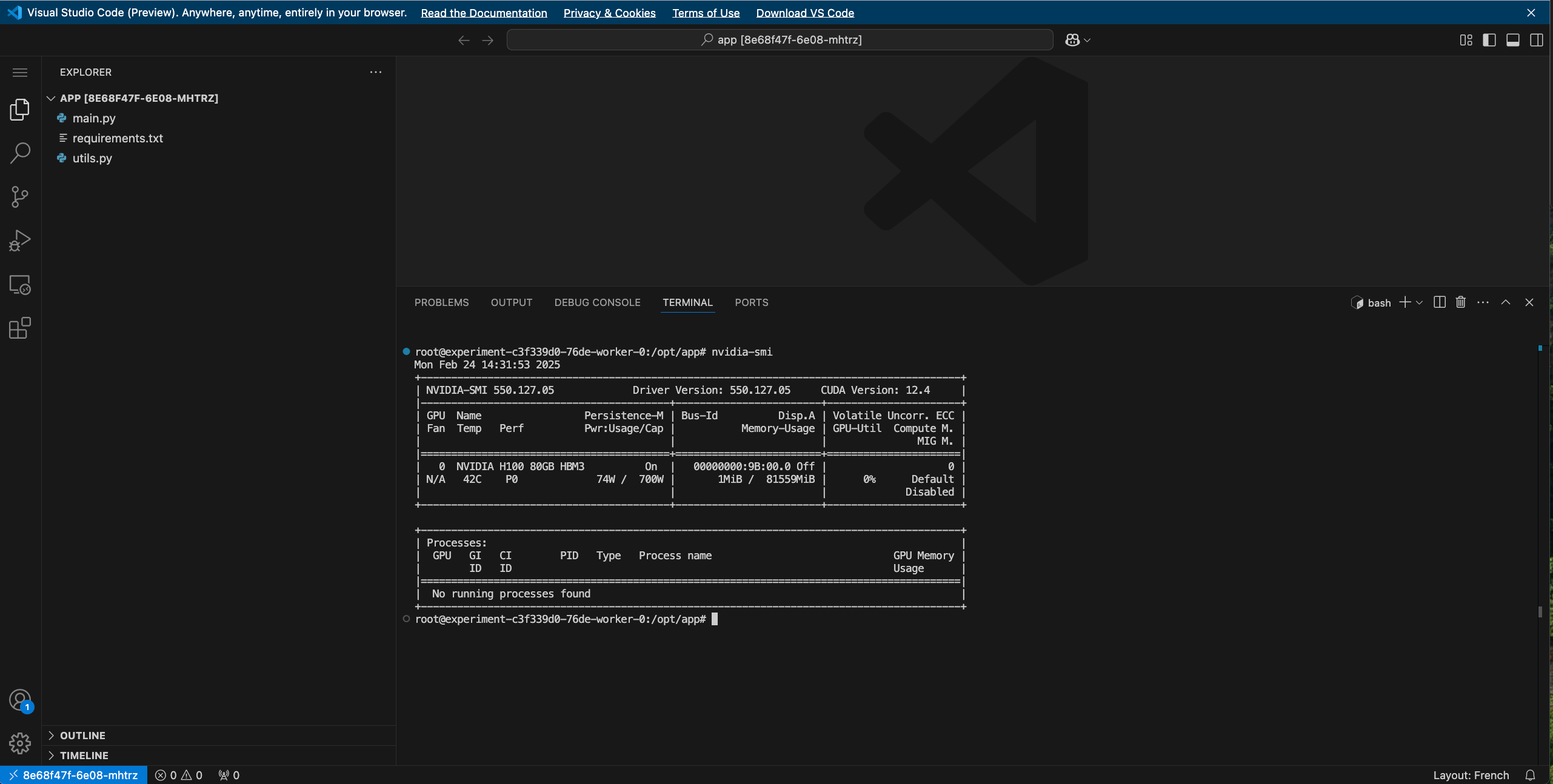Viewport: 1553px width, 784px height.
Task: Open Explorer views and more actions
Action: [x=376, y=72]
